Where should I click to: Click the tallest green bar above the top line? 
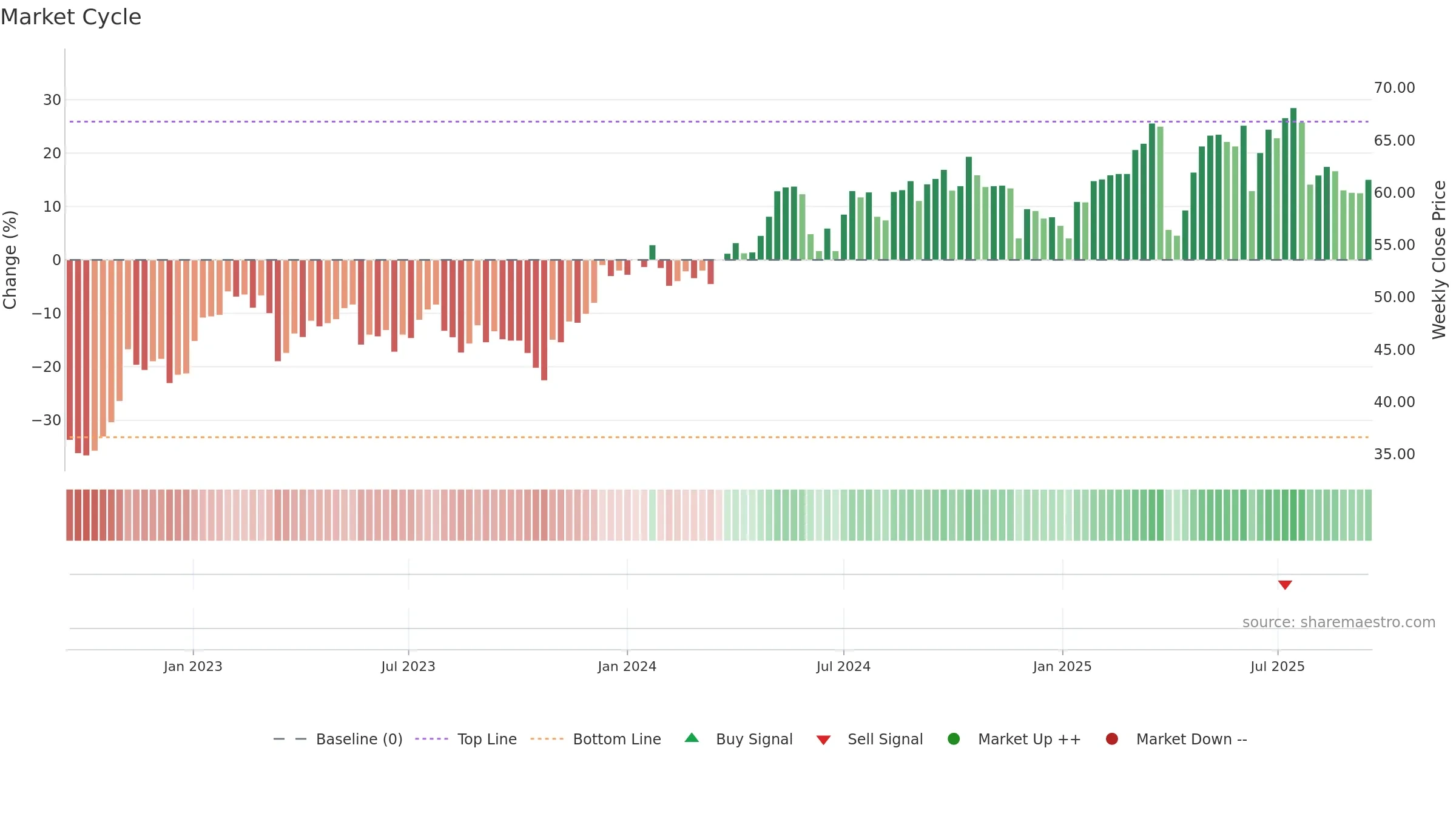1293,184
